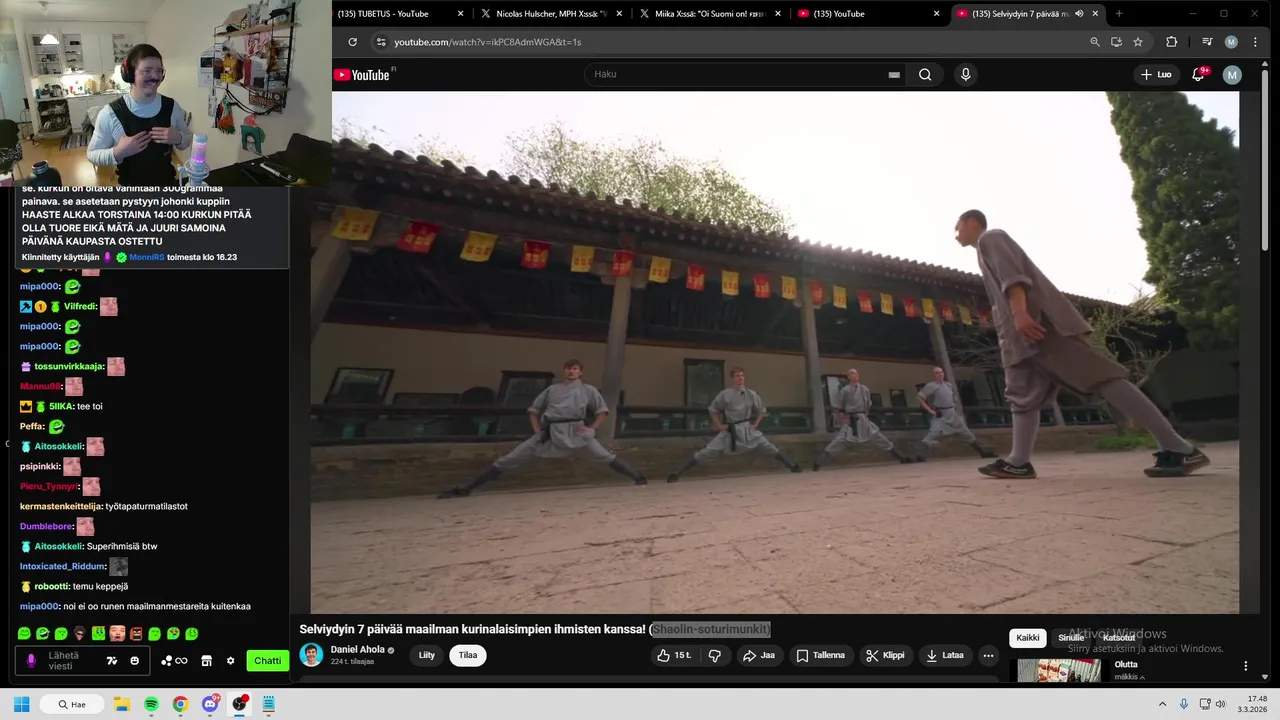The image size is (1280, 720).
Task: Open Windows Start menu
Action: (x=21, y=704)
